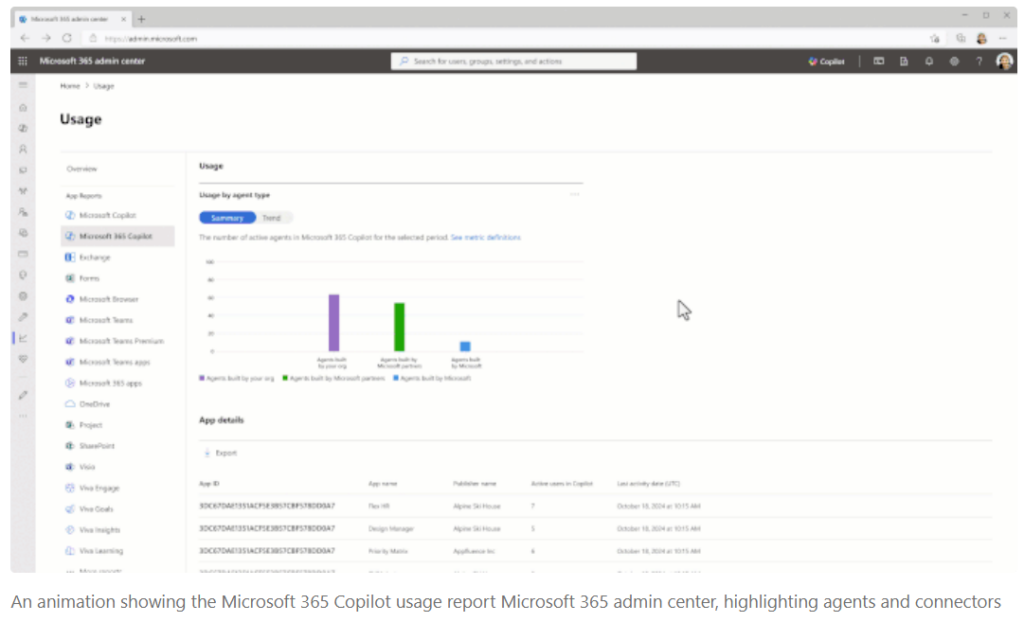Show all ellipsis in left rail
The width and height of the screenshot is (1024, 622).
click(23, 416)
